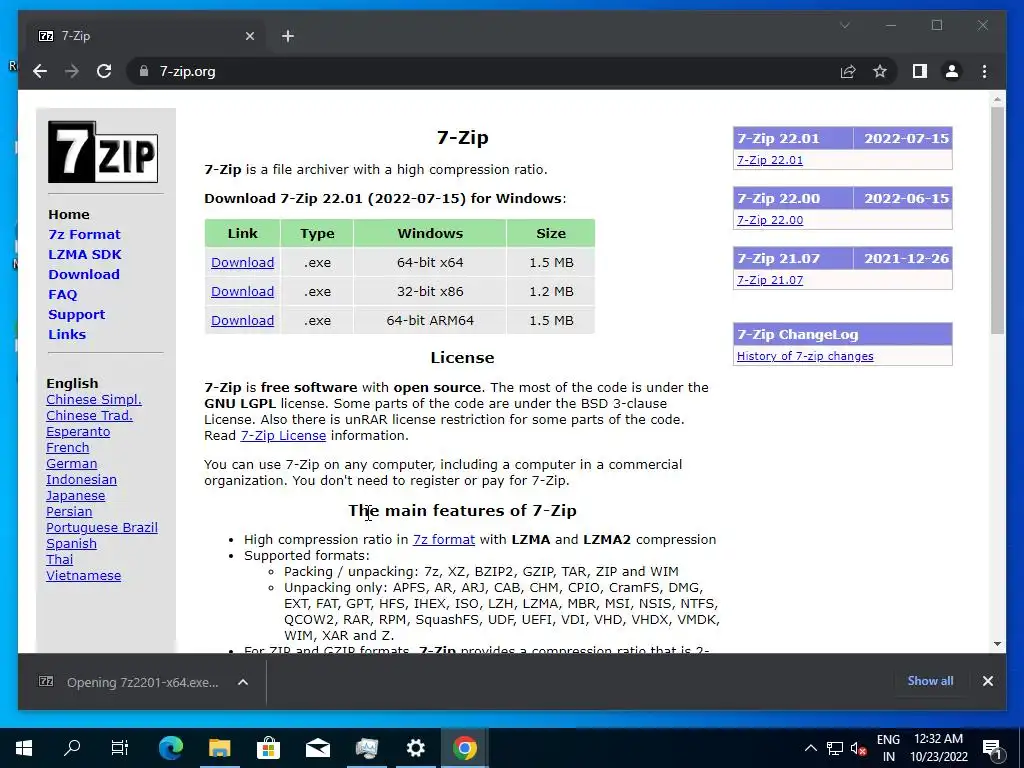Open the Windows Start menu

click(x=24, y=748)
